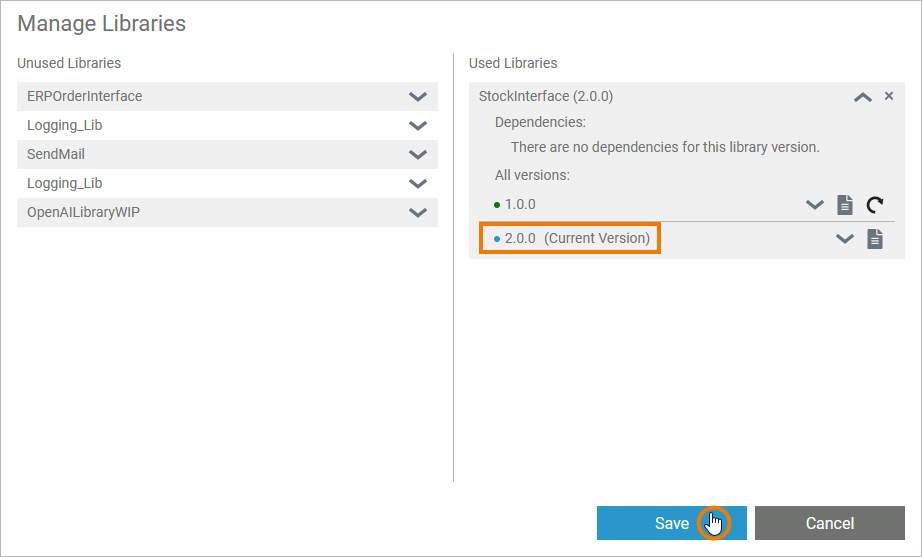Select the ERPOrderInterface library name
Viewport: 922px width, 557px height.
click(x=85, y=97)
